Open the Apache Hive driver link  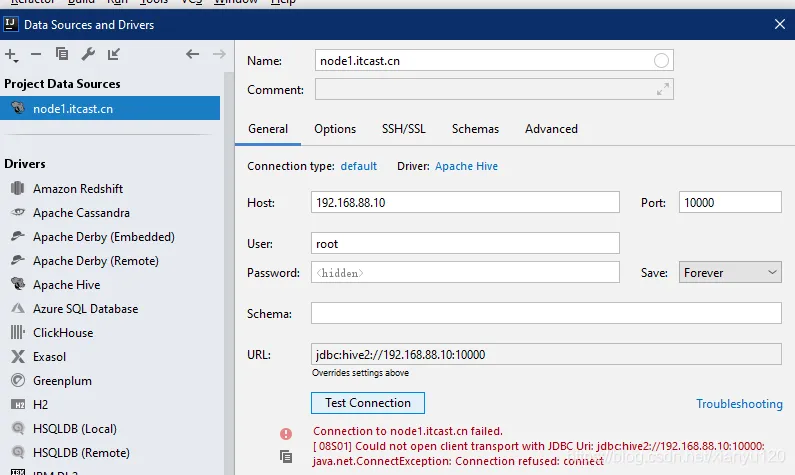point(466,166)
